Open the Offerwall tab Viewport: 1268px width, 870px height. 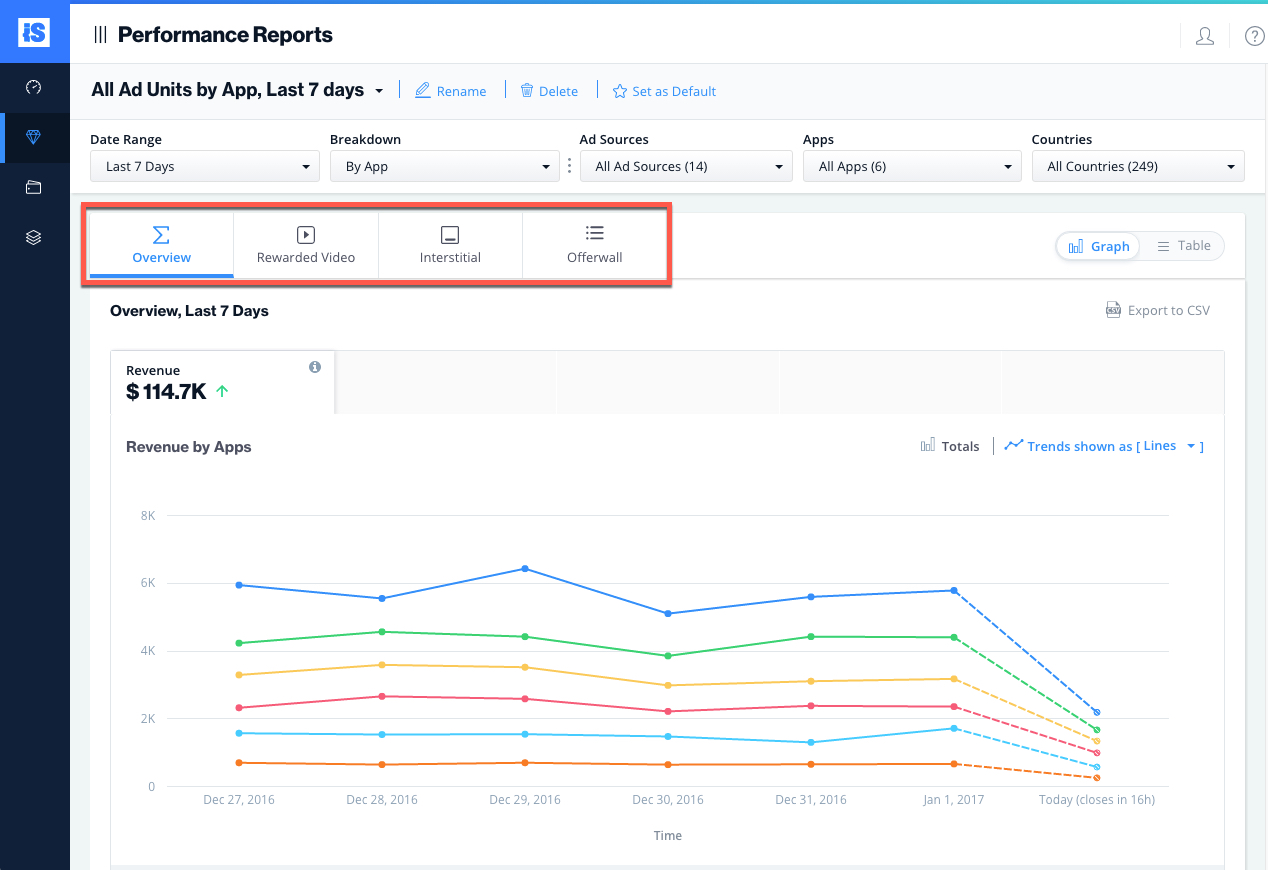point(594,244)
